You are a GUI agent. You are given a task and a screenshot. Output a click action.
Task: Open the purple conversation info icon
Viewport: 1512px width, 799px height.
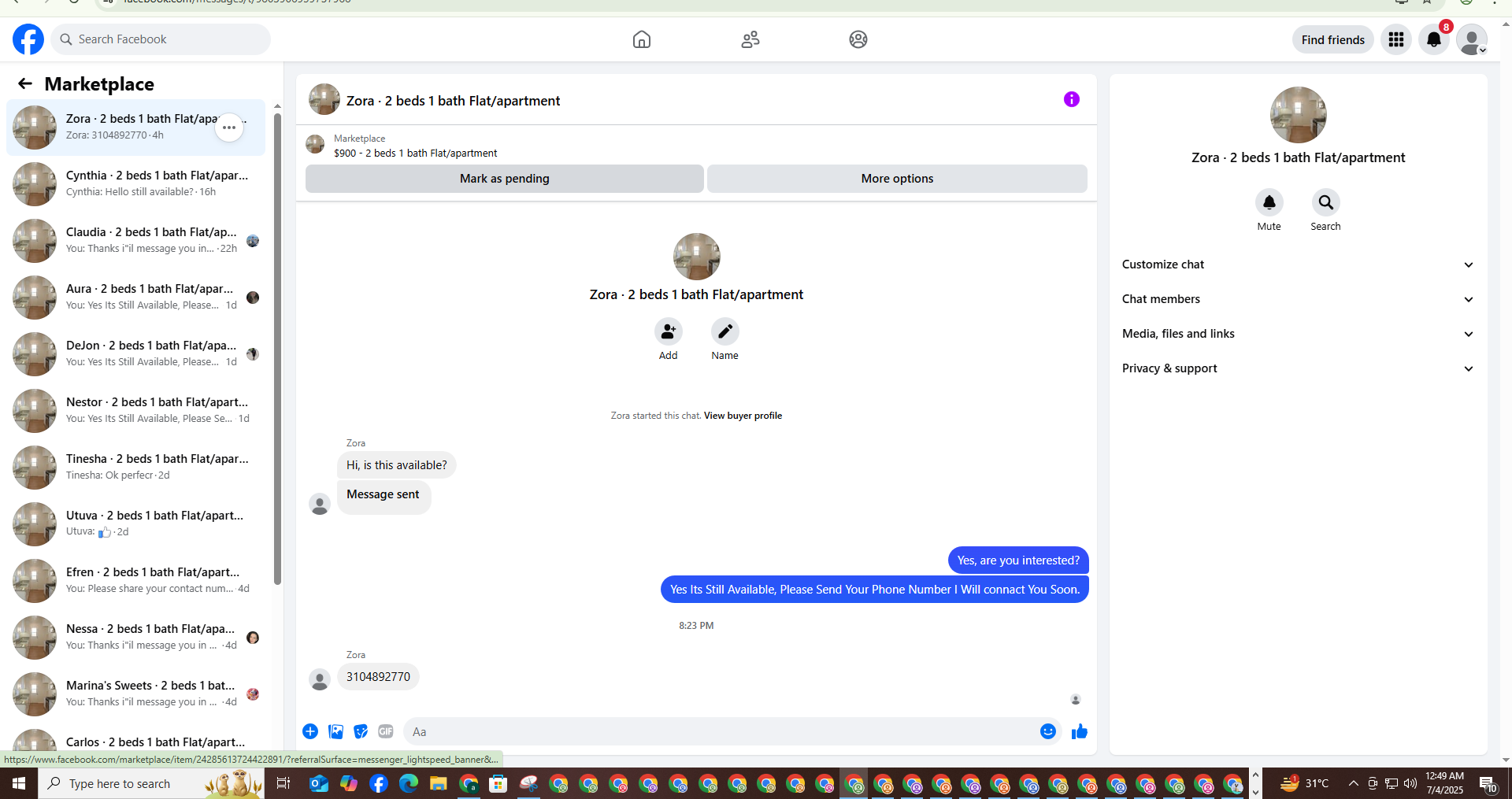(x=1071, y=99)
